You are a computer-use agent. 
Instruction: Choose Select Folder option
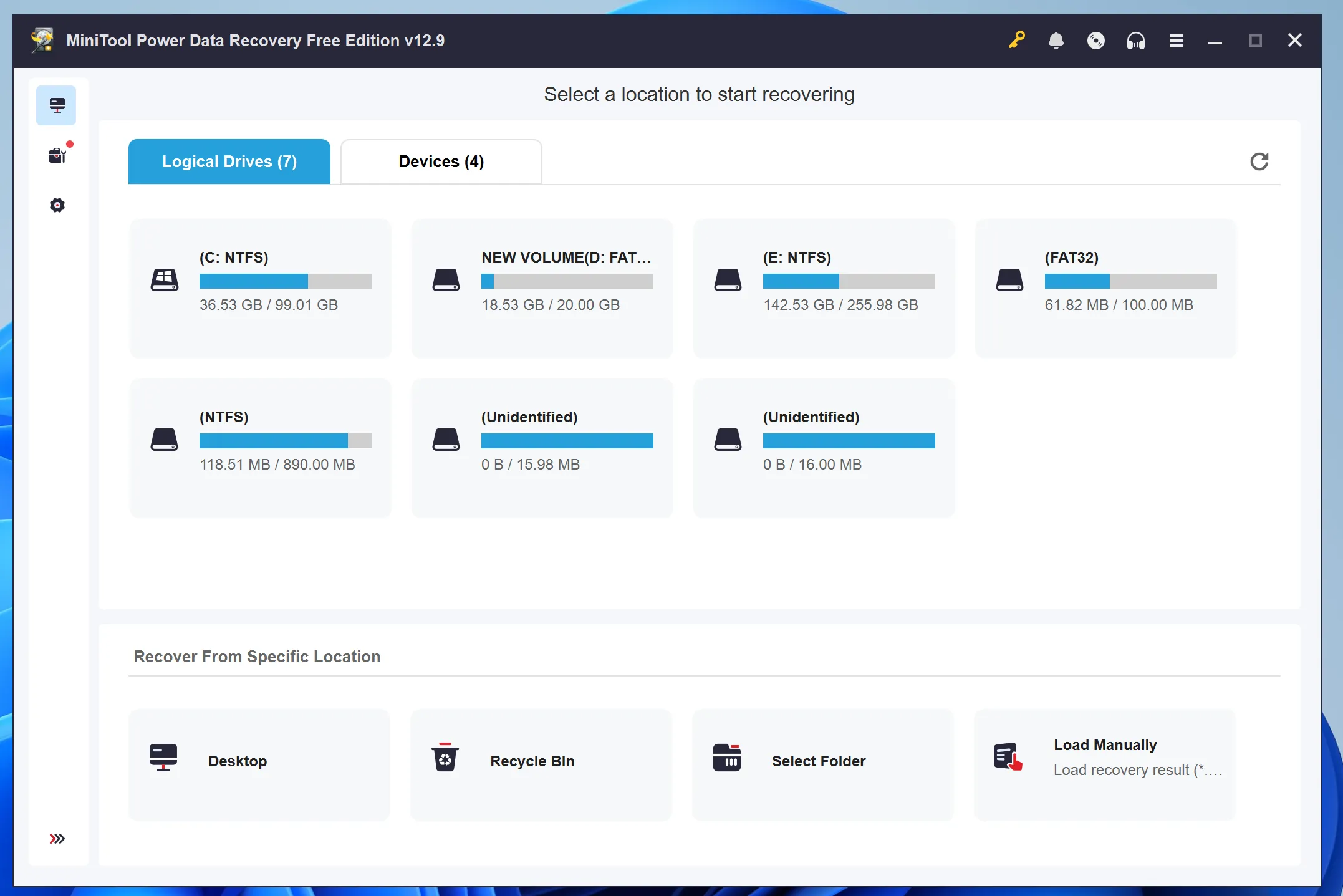(x=823, y=764)
